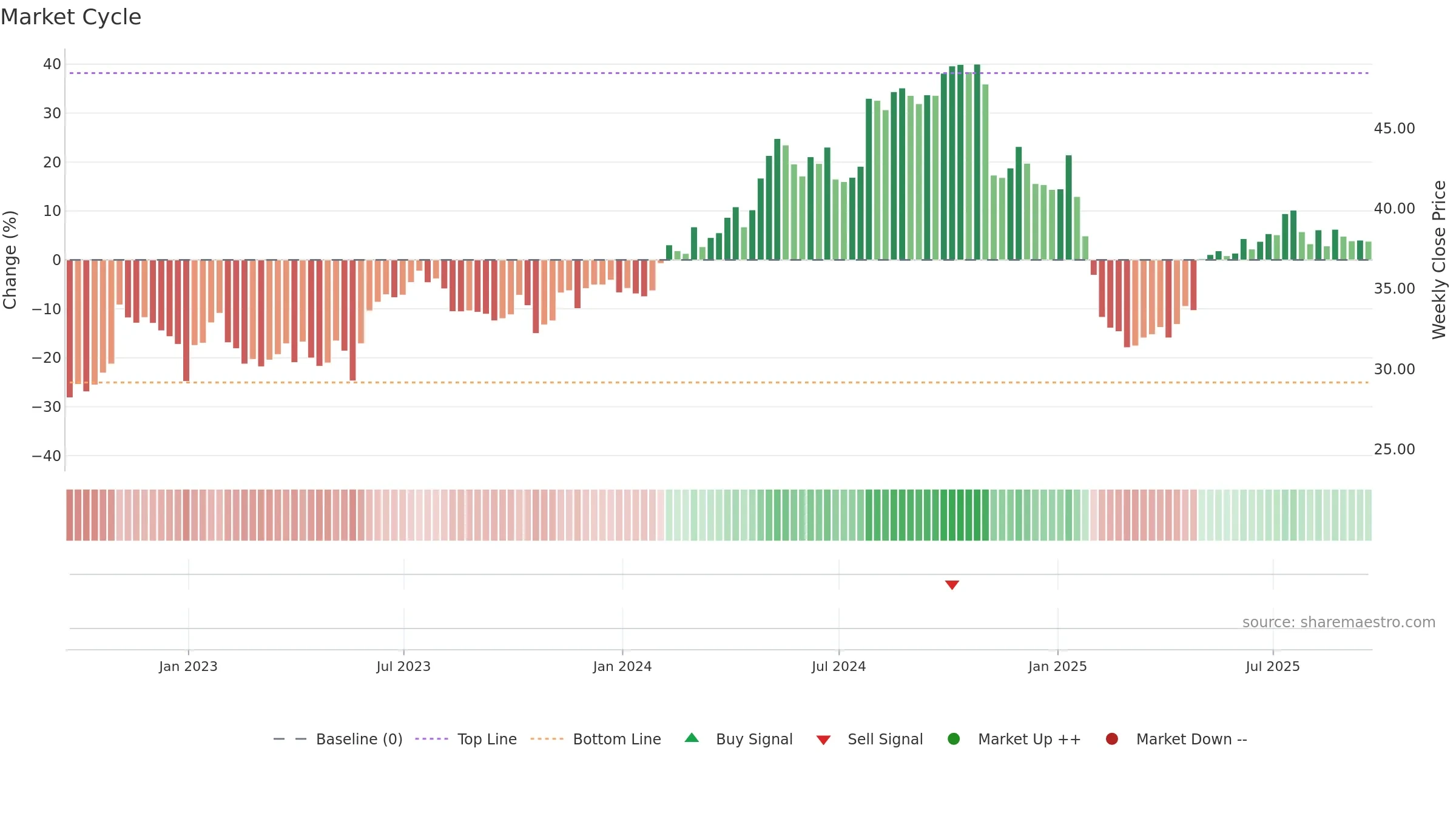This screenshot has height=819, width=1456.
Task: Click the Change (%) axis title
Action: point(10,260)
